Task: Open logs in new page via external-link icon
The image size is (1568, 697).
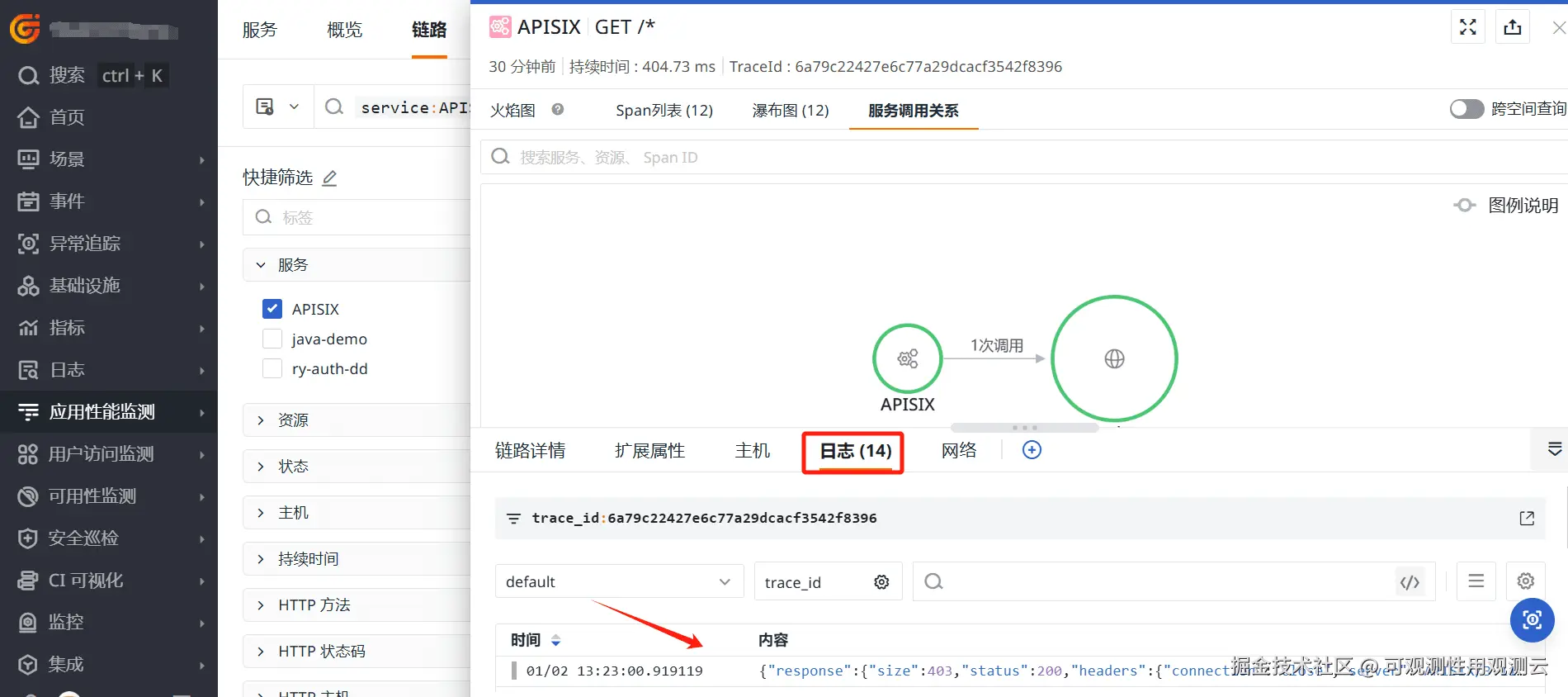Action: click(1527, 518)
